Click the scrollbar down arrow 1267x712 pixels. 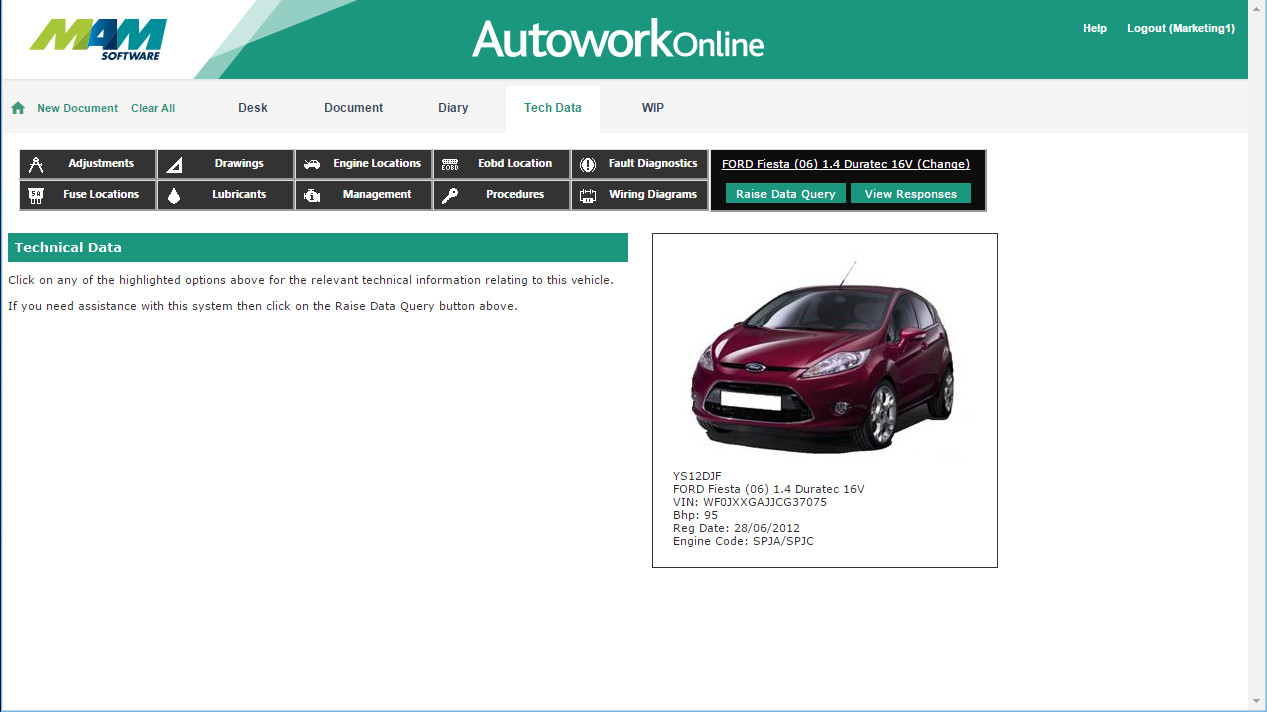coord(1257,702)
